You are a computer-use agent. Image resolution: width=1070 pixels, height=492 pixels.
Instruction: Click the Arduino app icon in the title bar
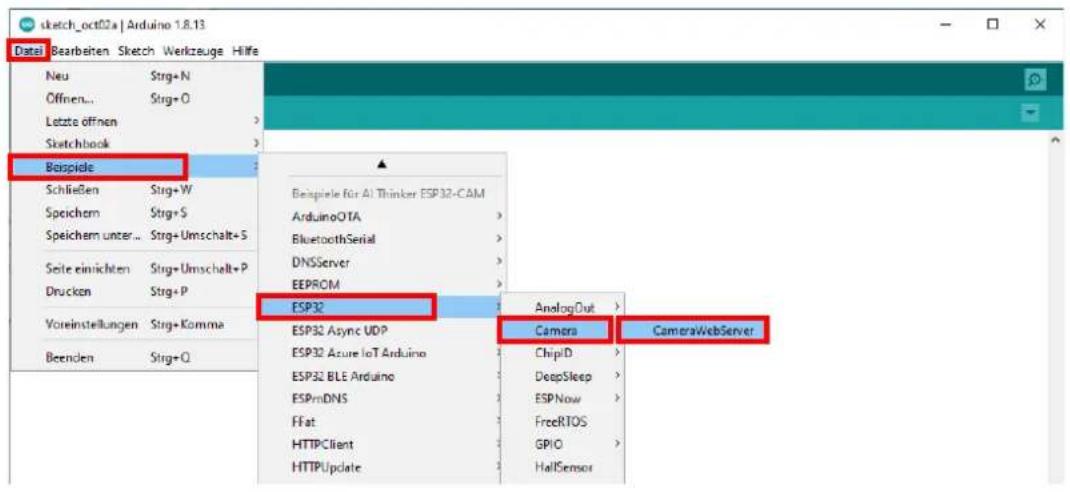27,25
